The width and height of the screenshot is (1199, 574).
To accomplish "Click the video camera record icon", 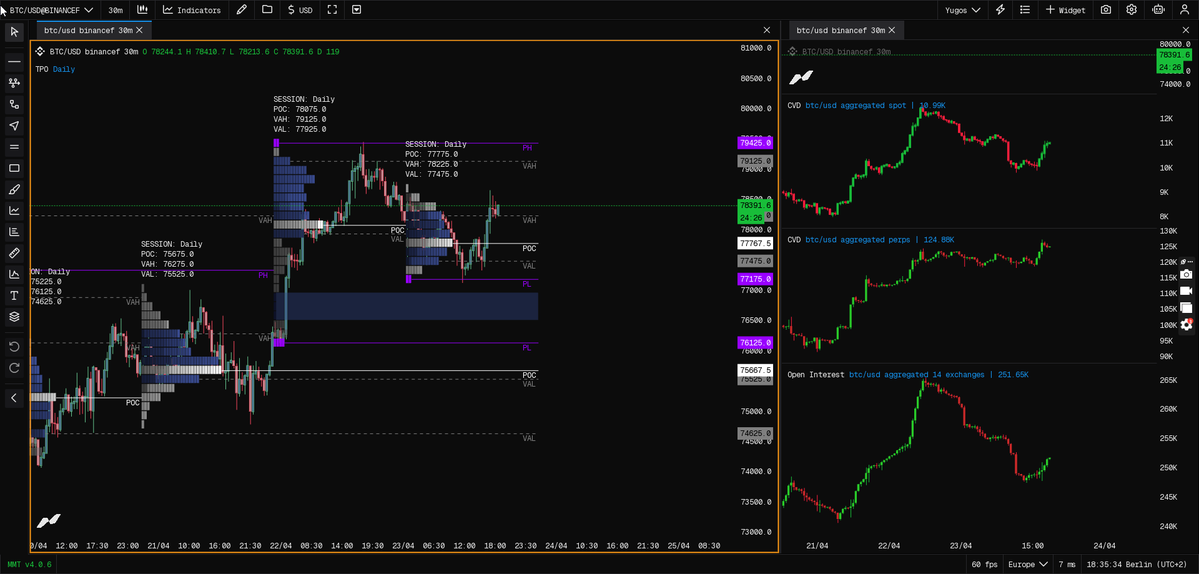I will coord(1186,291).
